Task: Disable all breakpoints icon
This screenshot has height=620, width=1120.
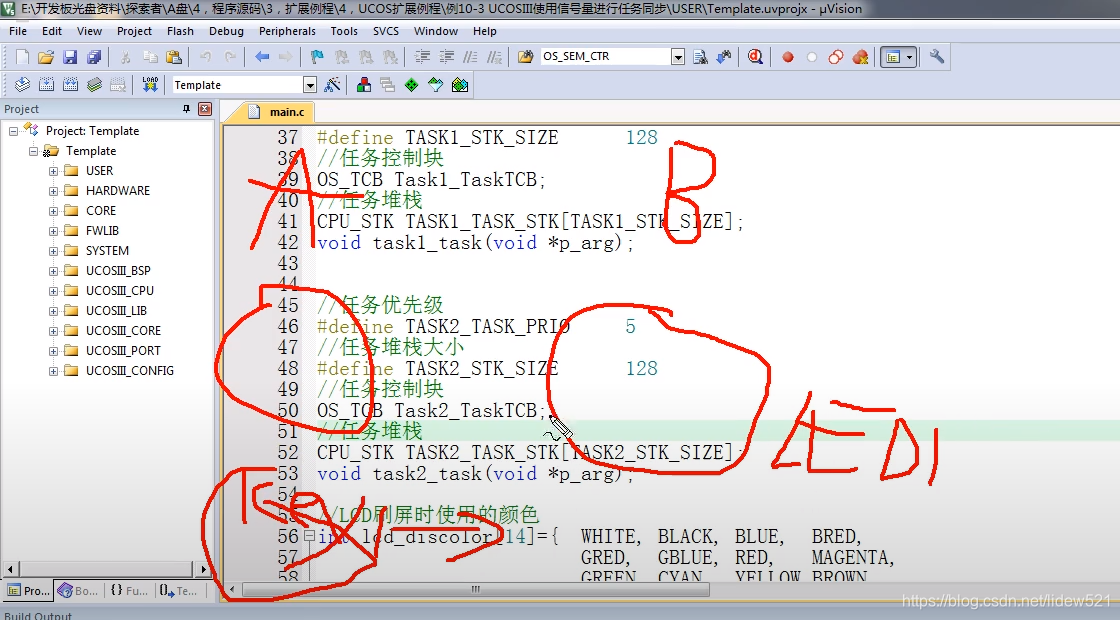Action: click(x=835, y=57)
